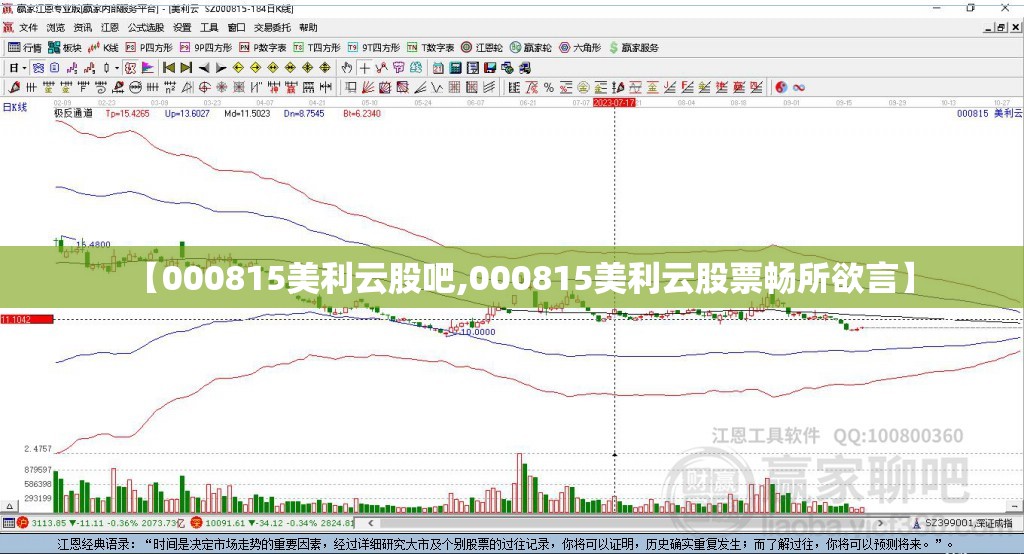Open the 帮助 menu
1024x554 pixels.
[x=308, y=27]
